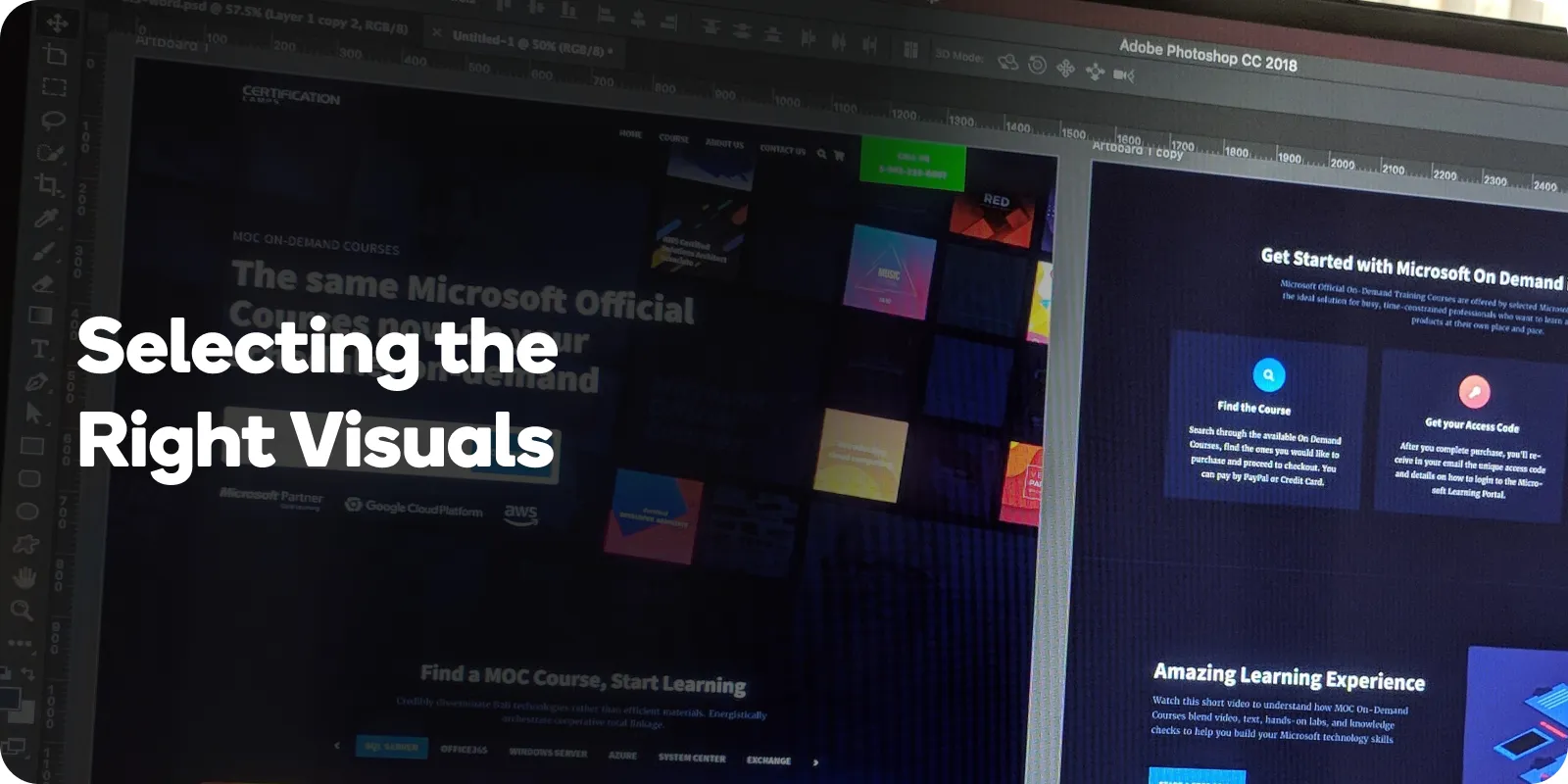Click the 3D orbit rotate icon

coord(1007,62)
